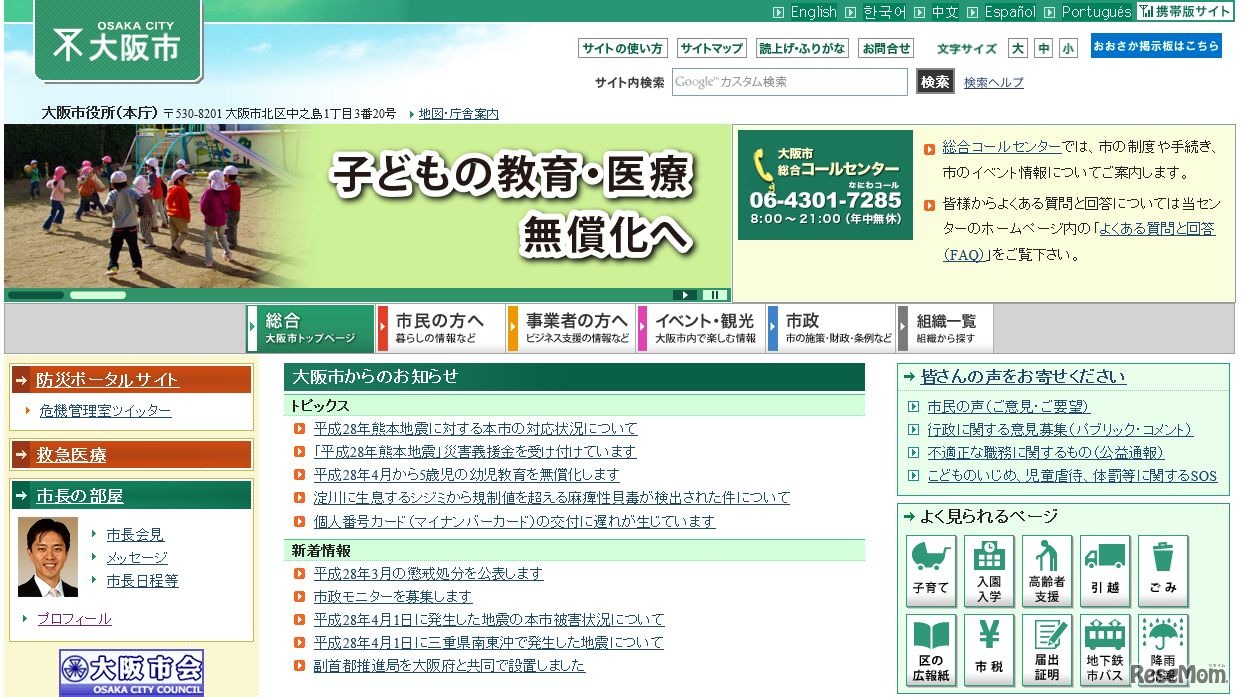Open the 降雨 rainfall umbrella icon

point(1163,650)
